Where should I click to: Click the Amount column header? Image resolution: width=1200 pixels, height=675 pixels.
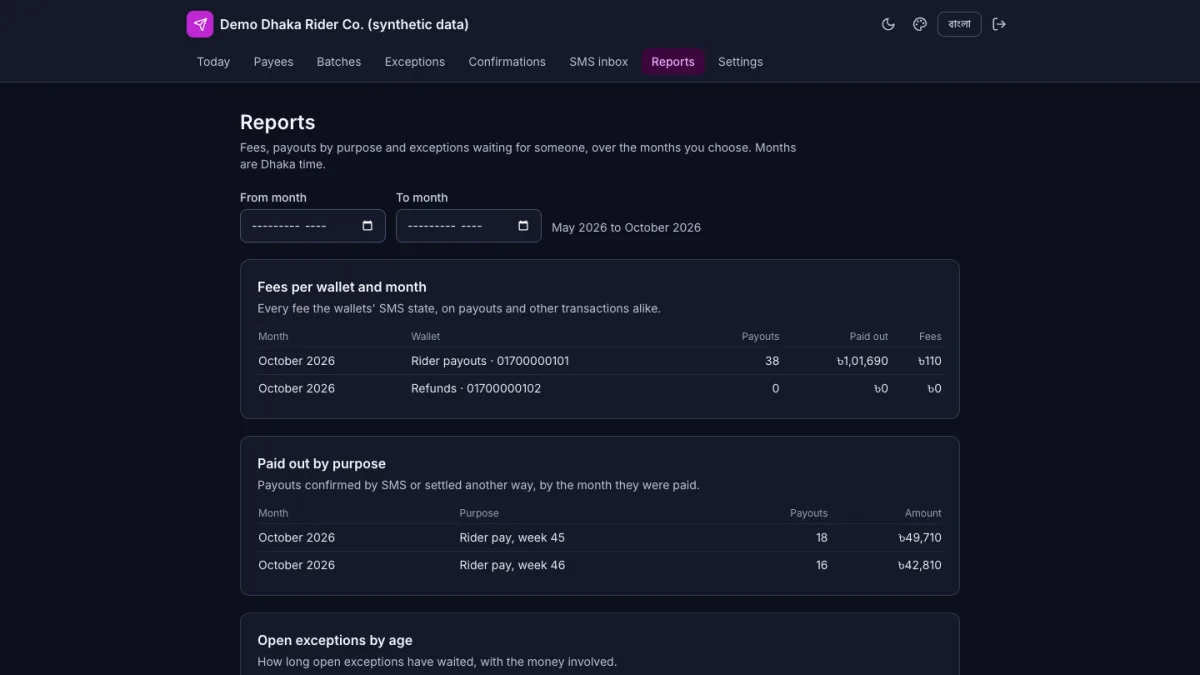tap(923, 514)
